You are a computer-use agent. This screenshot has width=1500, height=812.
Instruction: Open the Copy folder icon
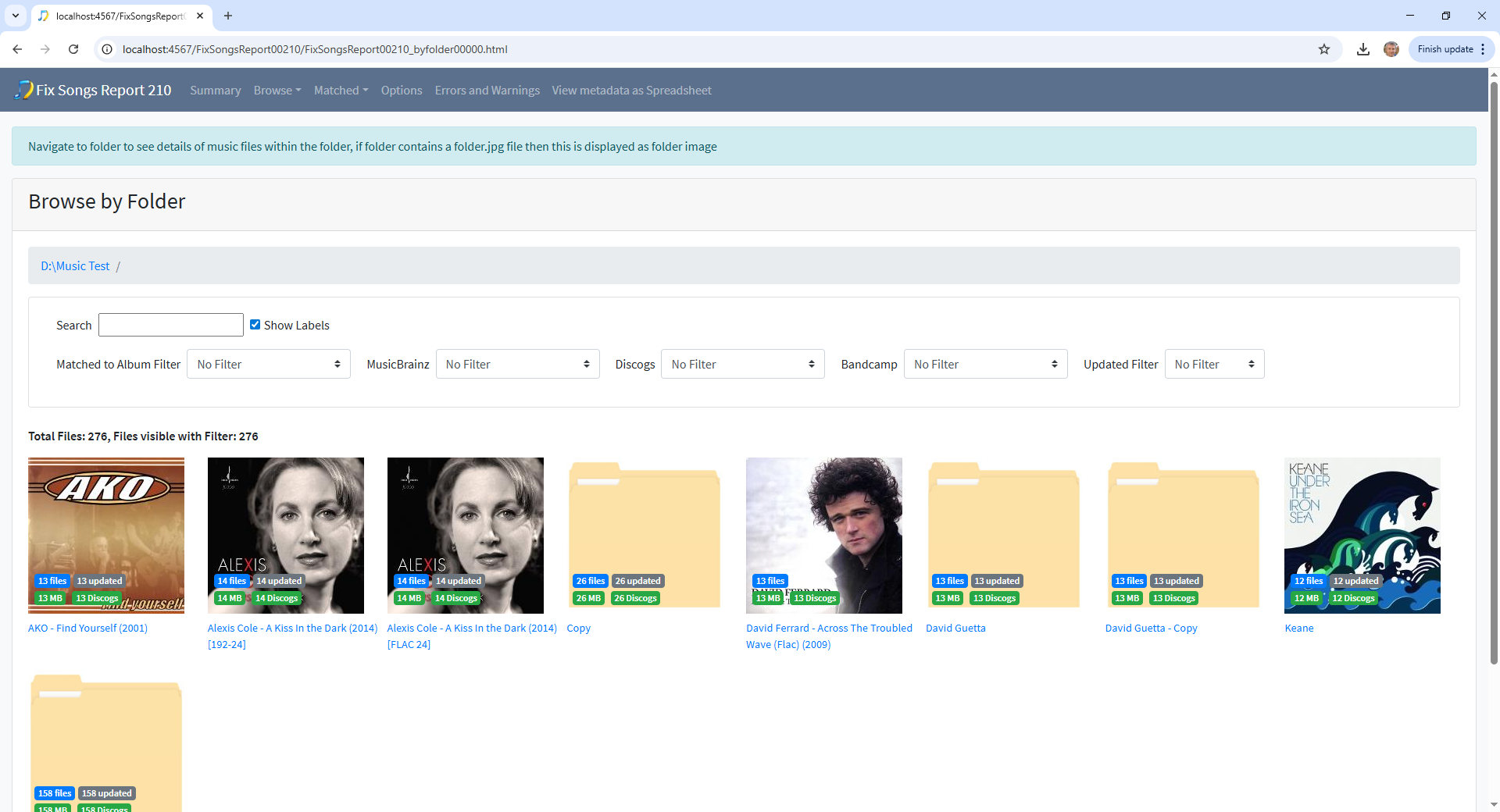644,535
